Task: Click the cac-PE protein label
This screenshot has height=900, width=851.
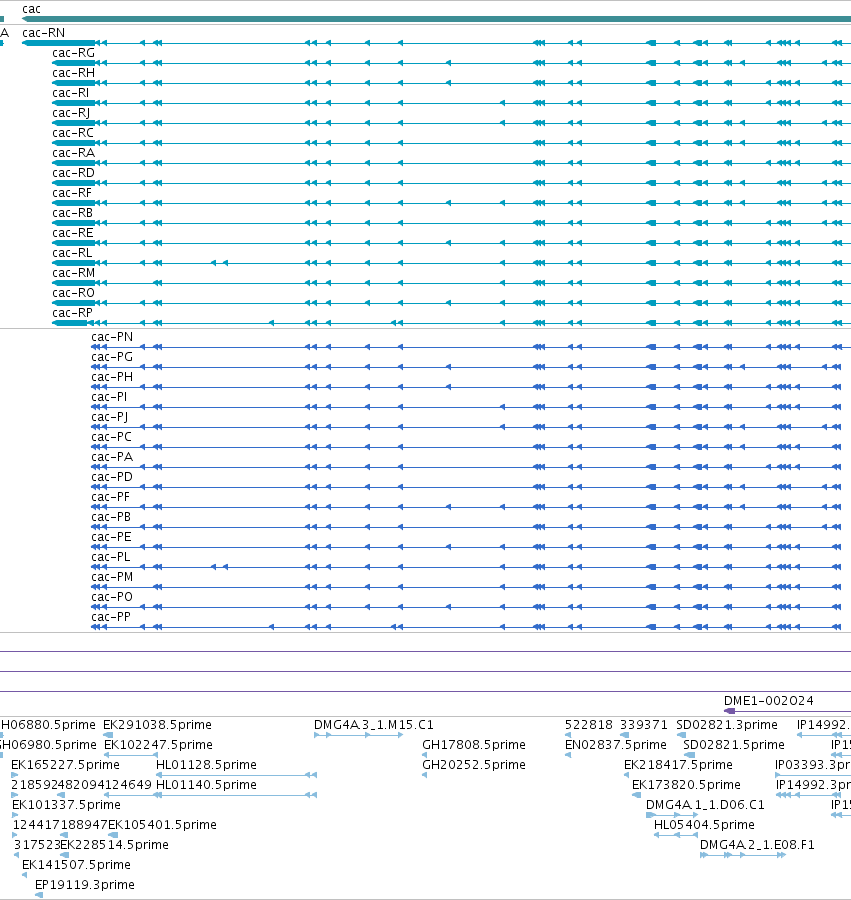Action: [111, 537]
